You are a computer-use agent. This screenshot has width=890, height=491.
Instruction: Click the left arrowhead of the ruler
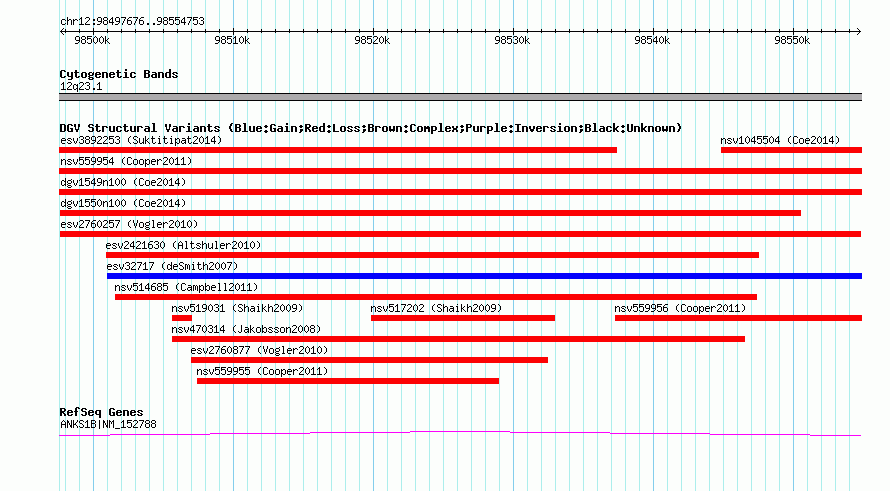(x=62, y=32)
